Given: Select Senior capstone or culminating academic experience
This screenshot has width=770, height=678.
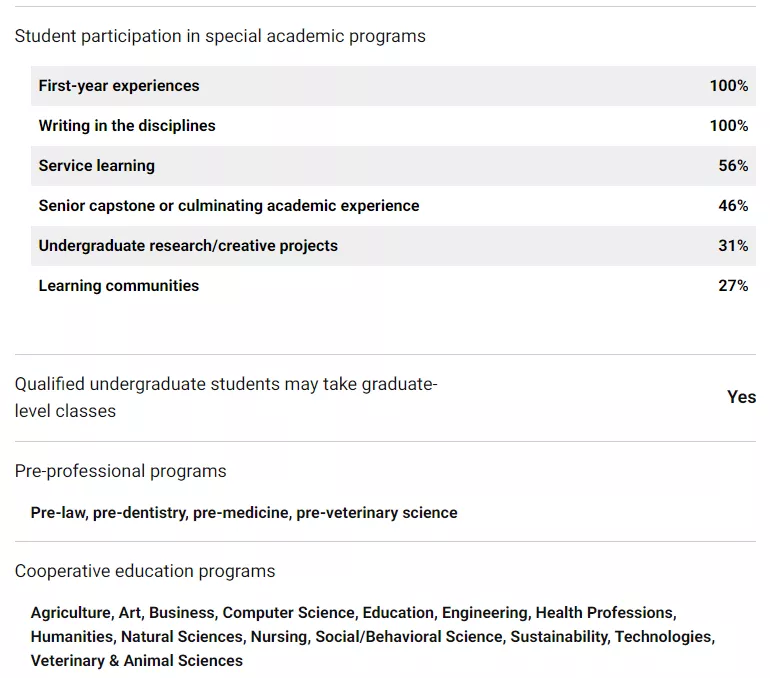Looking at the screenshot, I should pos(229,206).
